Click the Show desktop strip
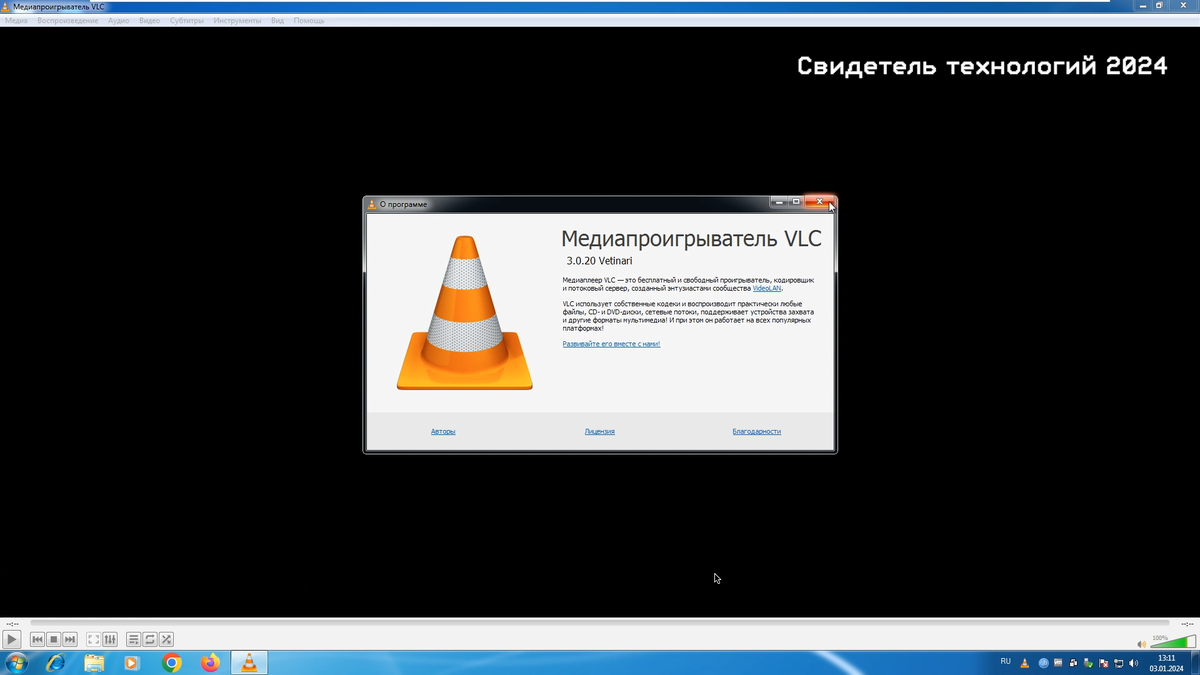The height and width of the screenshot is (675, 1200). (x=1194, y=663)
